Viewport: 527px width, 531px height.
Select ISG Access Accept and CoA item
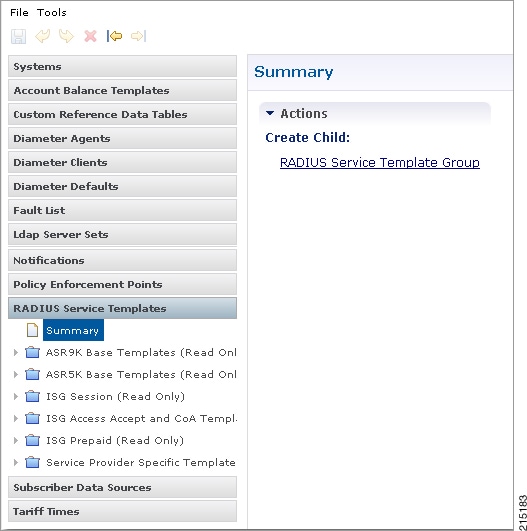(x=142, y=419)
